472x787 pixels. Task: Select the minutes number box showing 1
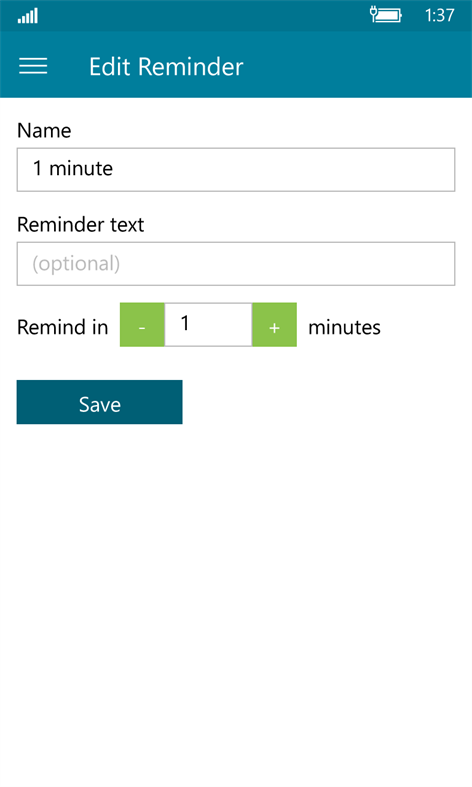coord(208,325)
